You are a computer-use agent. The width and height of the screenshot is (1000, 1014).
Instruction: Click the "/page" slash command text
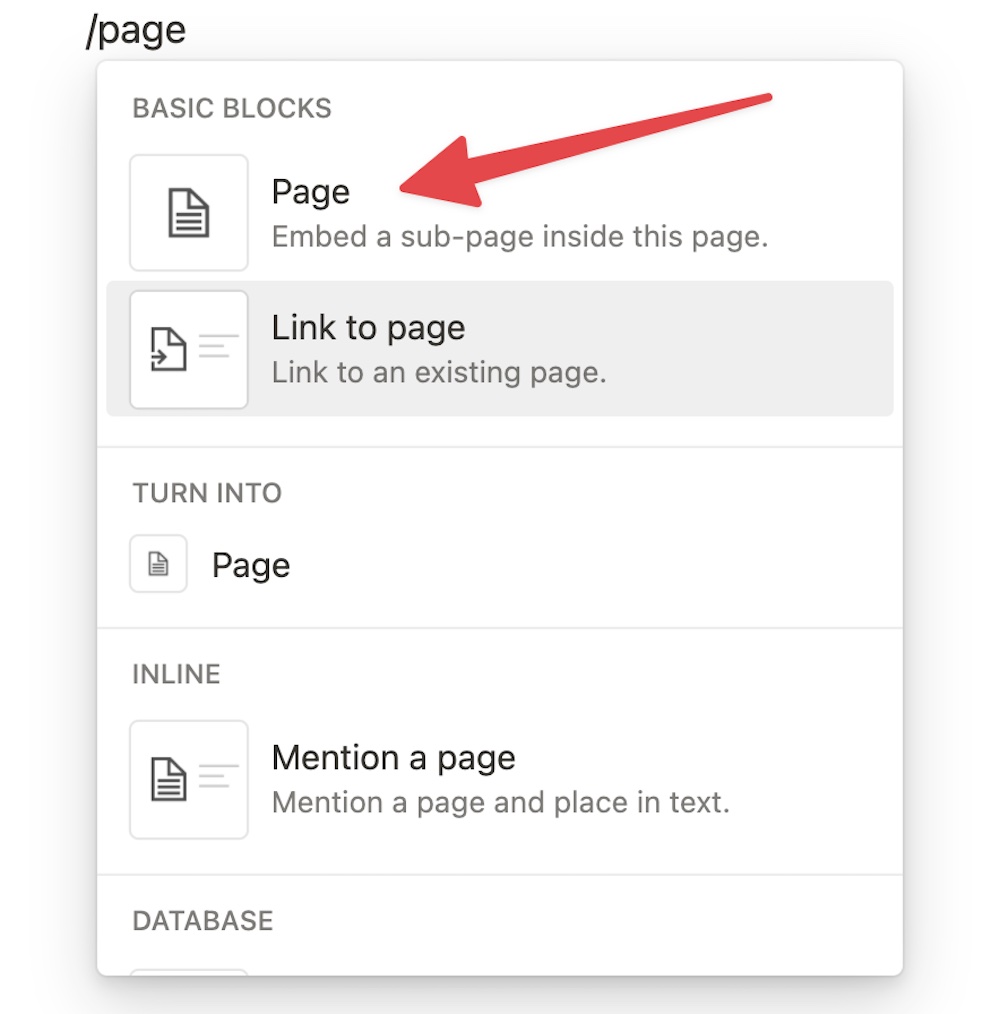tap(136, 31)
